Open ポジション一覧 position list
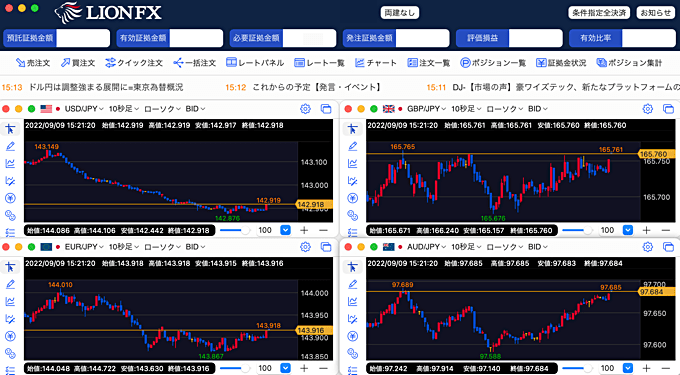Viewport: 680px width, 375px height. coord(493,63)
